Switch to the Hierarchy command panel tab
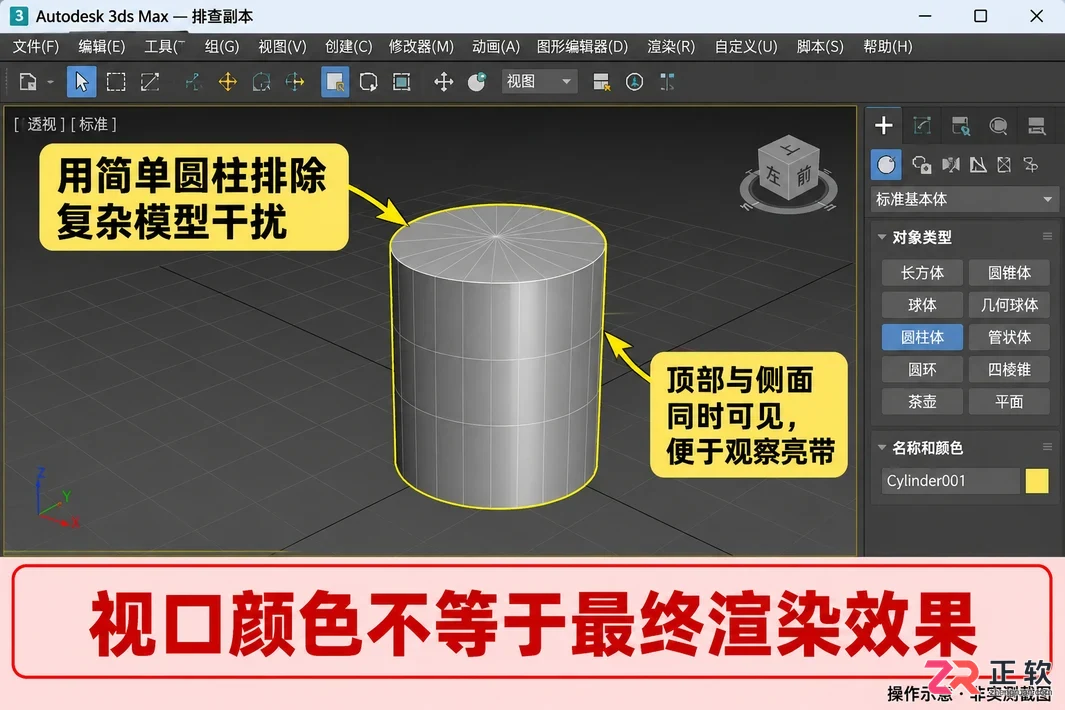This screenshot has width=1065, height=710. tap(960, 125)
